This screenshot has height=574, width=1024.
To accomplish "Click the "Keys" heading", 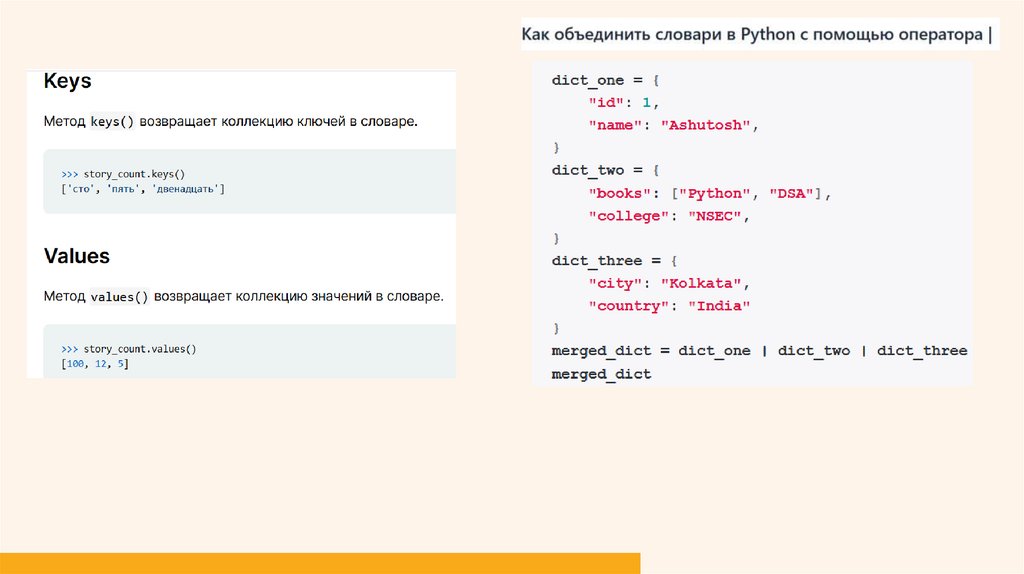I will pos(68,82).
